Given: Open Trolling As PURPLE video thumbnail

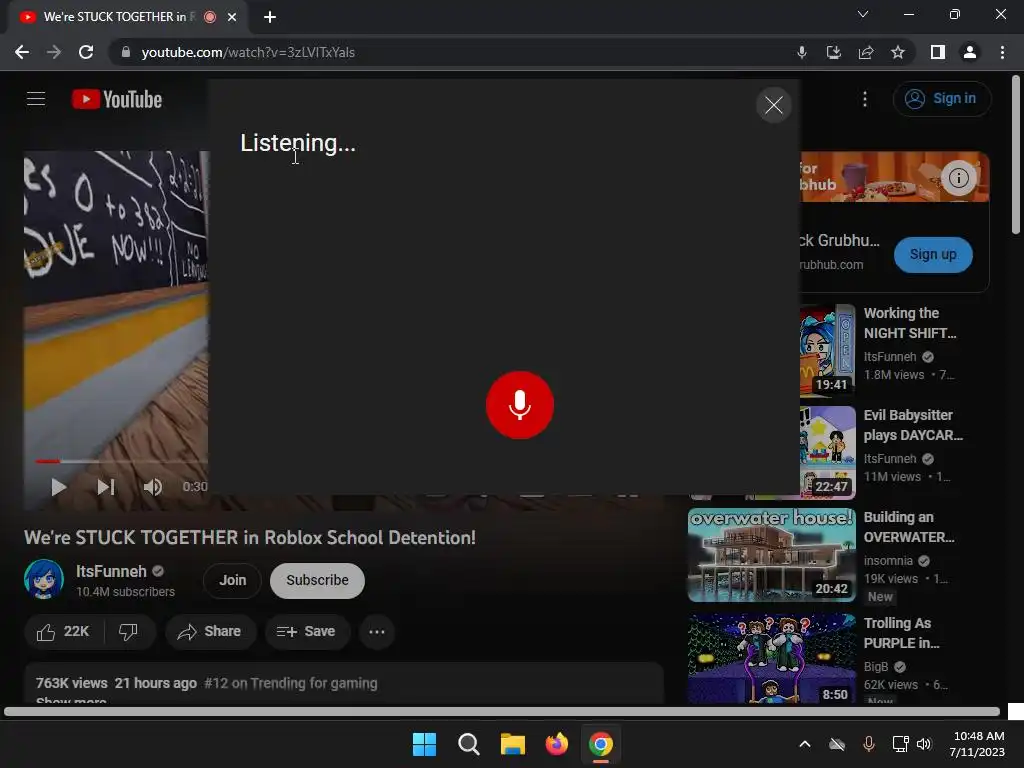Looking at the screenshot, I should coord(772,658).
